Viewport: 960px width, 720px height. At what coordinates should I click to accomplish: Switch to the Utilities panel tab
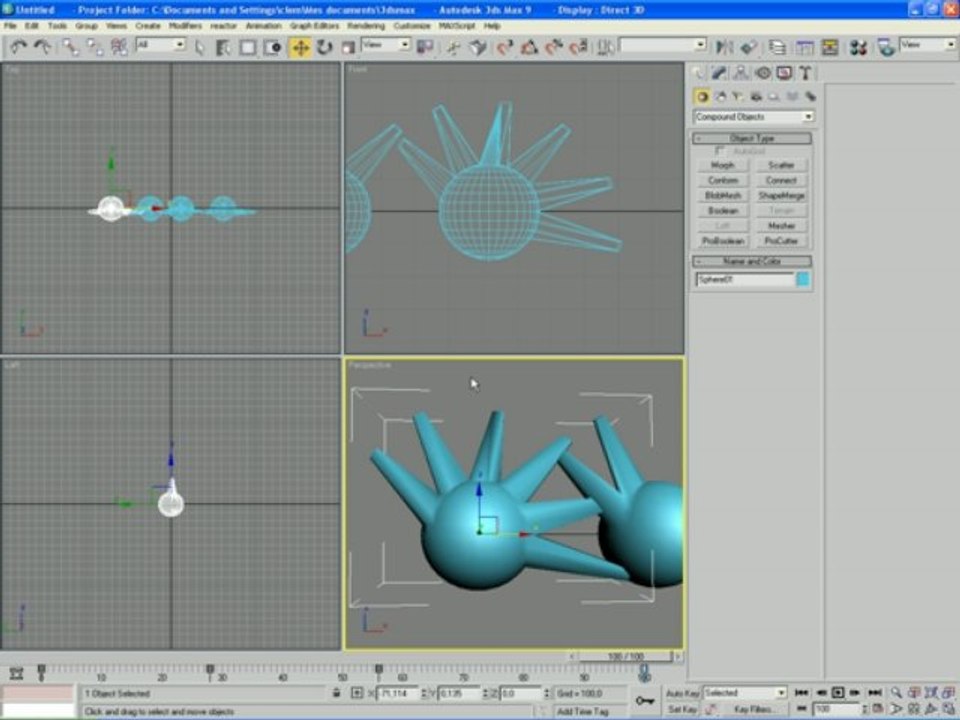(806, 73)
